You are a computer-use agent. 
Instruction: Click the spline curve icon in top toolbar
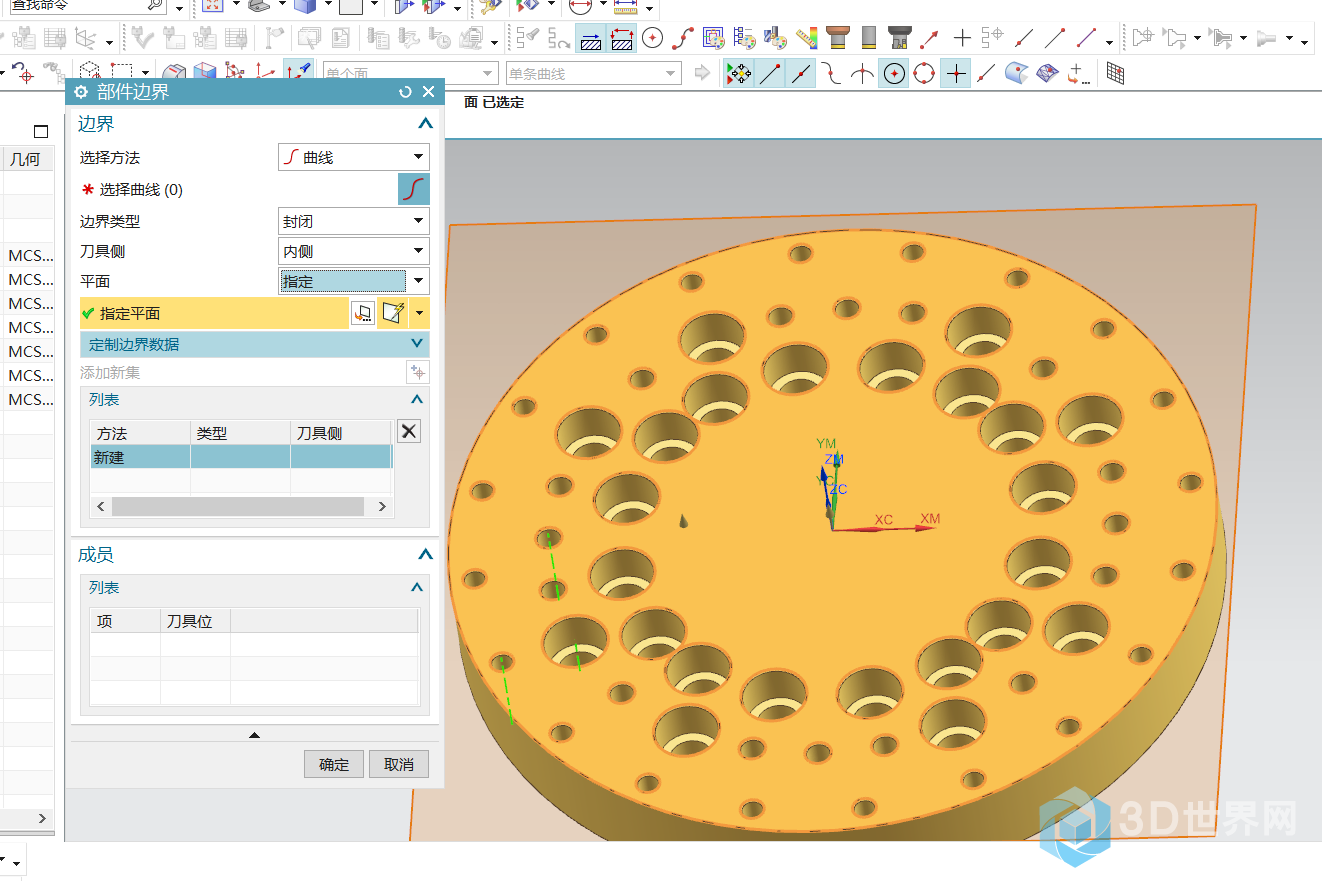[x=682, y=38]
